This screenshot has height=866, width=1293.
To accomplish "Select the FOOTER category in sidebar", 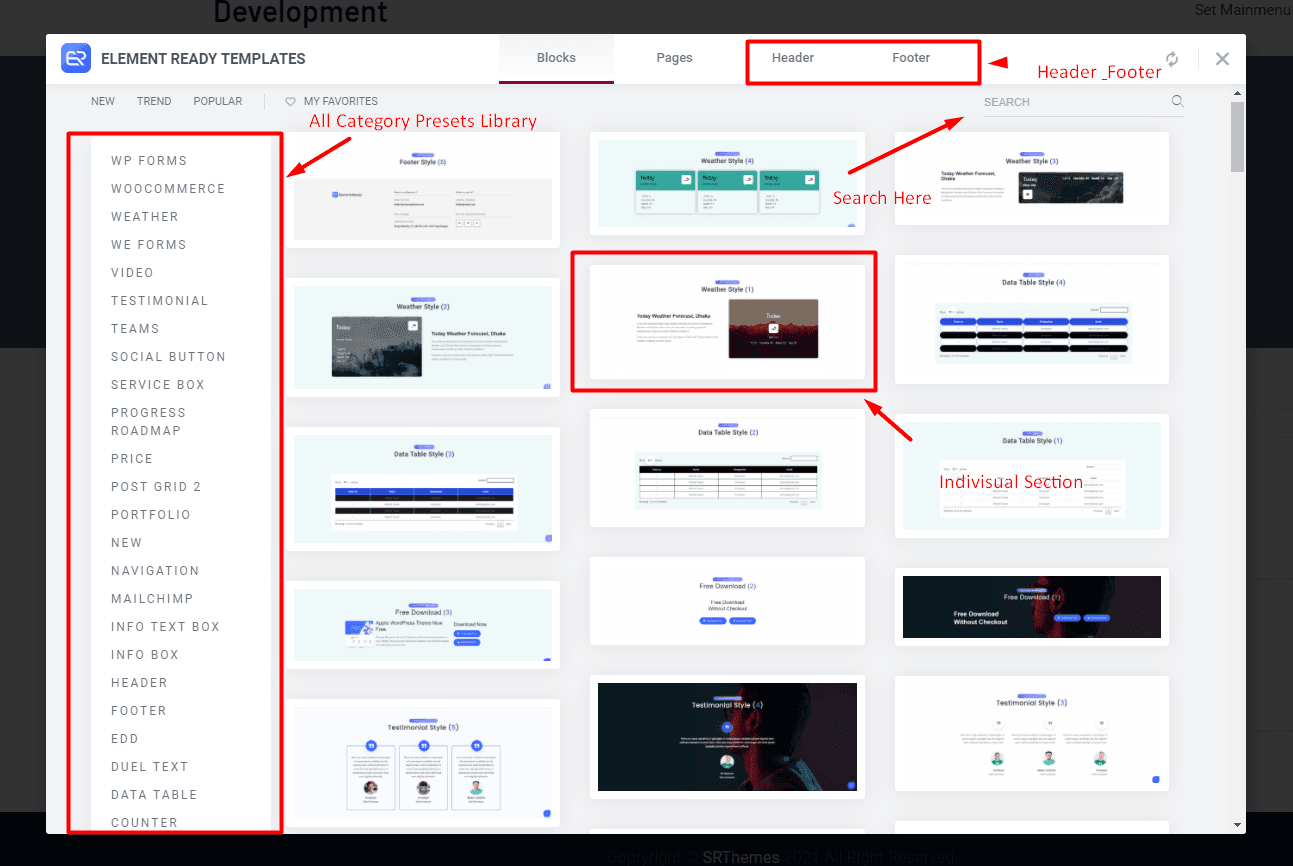I will tap(138, 710).
